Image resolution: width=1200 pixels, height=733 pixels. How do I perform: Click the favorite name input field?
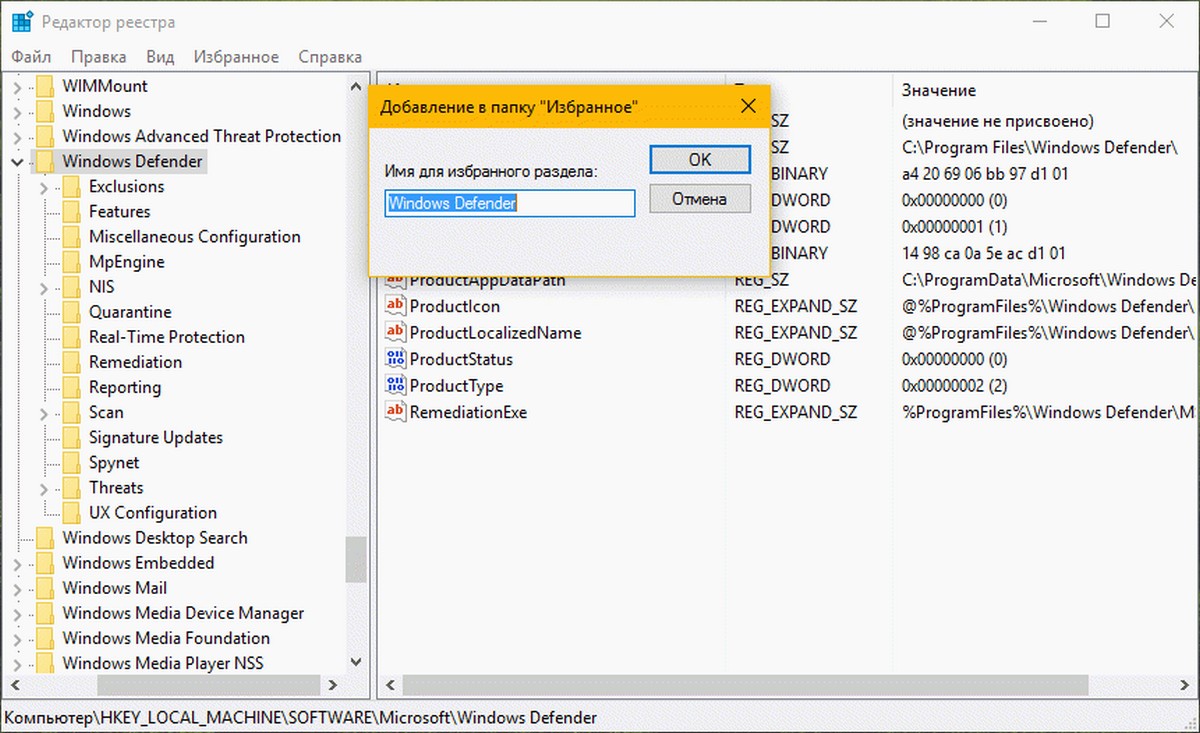[x=510, y=203]
